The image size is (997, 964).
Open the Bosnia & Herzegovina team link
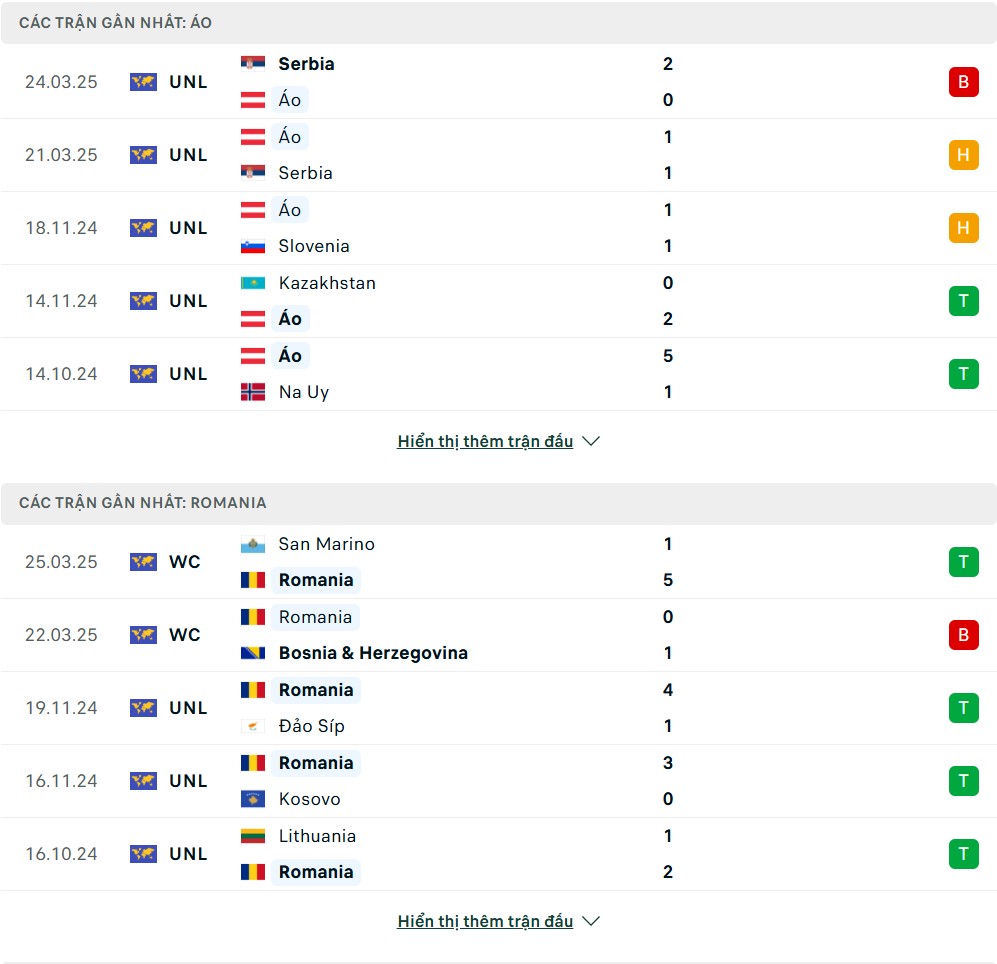click(x=373, y=653)
